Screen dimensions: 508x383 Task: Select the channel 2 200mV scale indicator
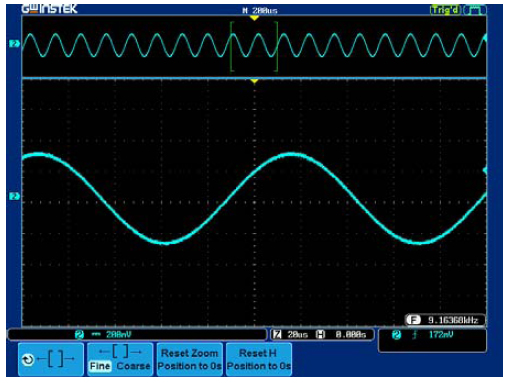(103, 334)
